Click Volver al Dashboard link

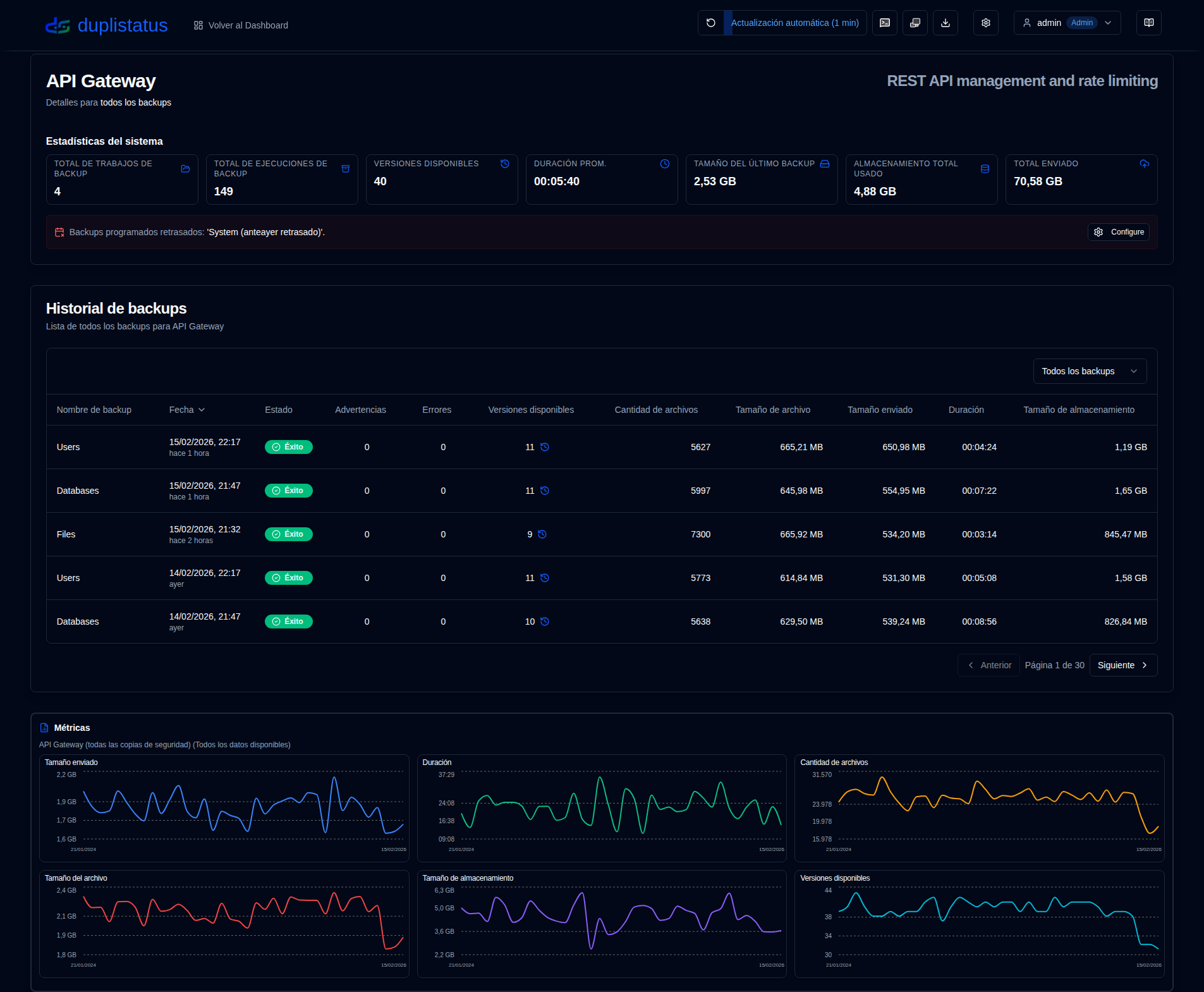click(241, 25)
